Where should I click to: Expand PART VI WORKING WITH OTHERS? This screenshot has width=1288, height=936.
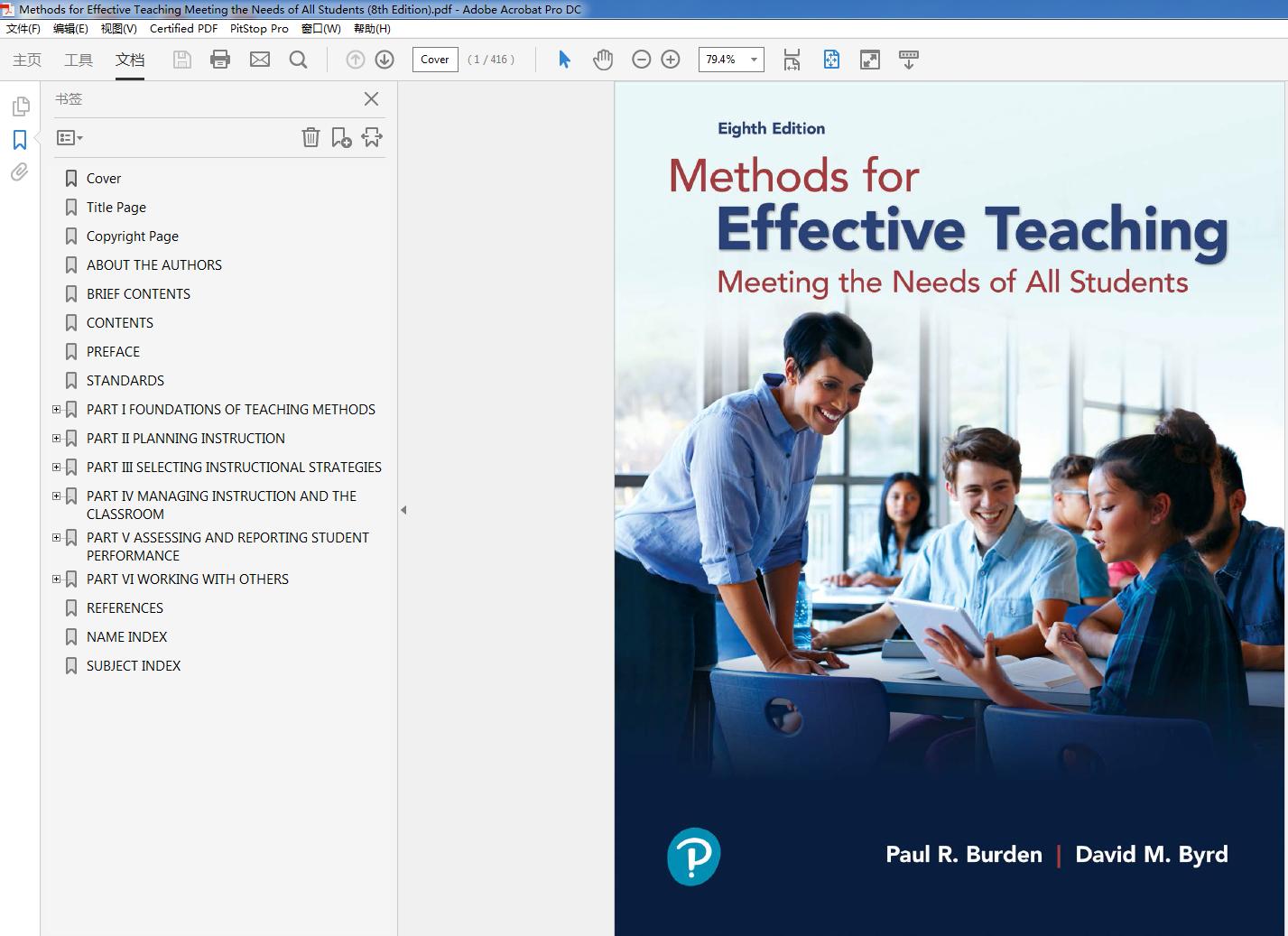point(56,579)
